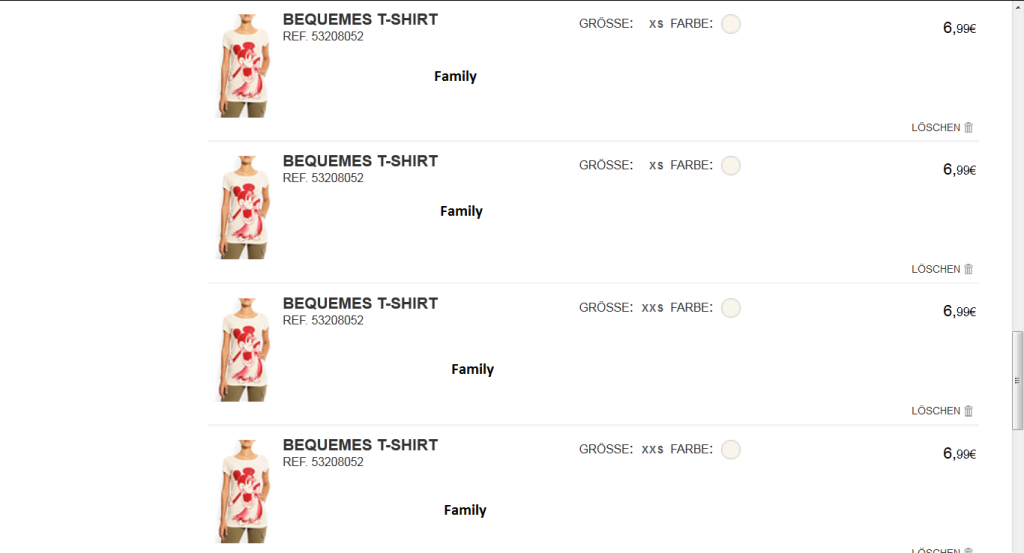Open the third T-shirt product thumbnail
Image resolution: width=1024 pixels, height=553 pixels.
coord(241,350)
